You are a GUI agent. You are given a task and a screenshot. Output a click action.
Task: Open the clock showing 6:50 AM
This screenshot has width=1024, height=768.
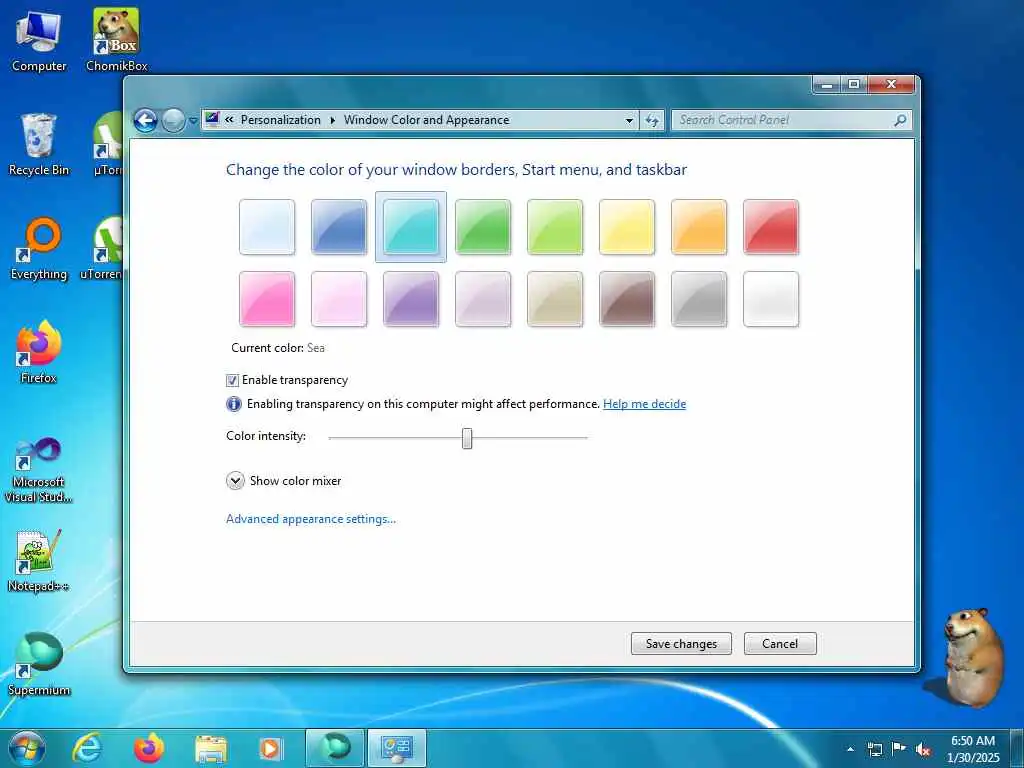tap(973, 748)
